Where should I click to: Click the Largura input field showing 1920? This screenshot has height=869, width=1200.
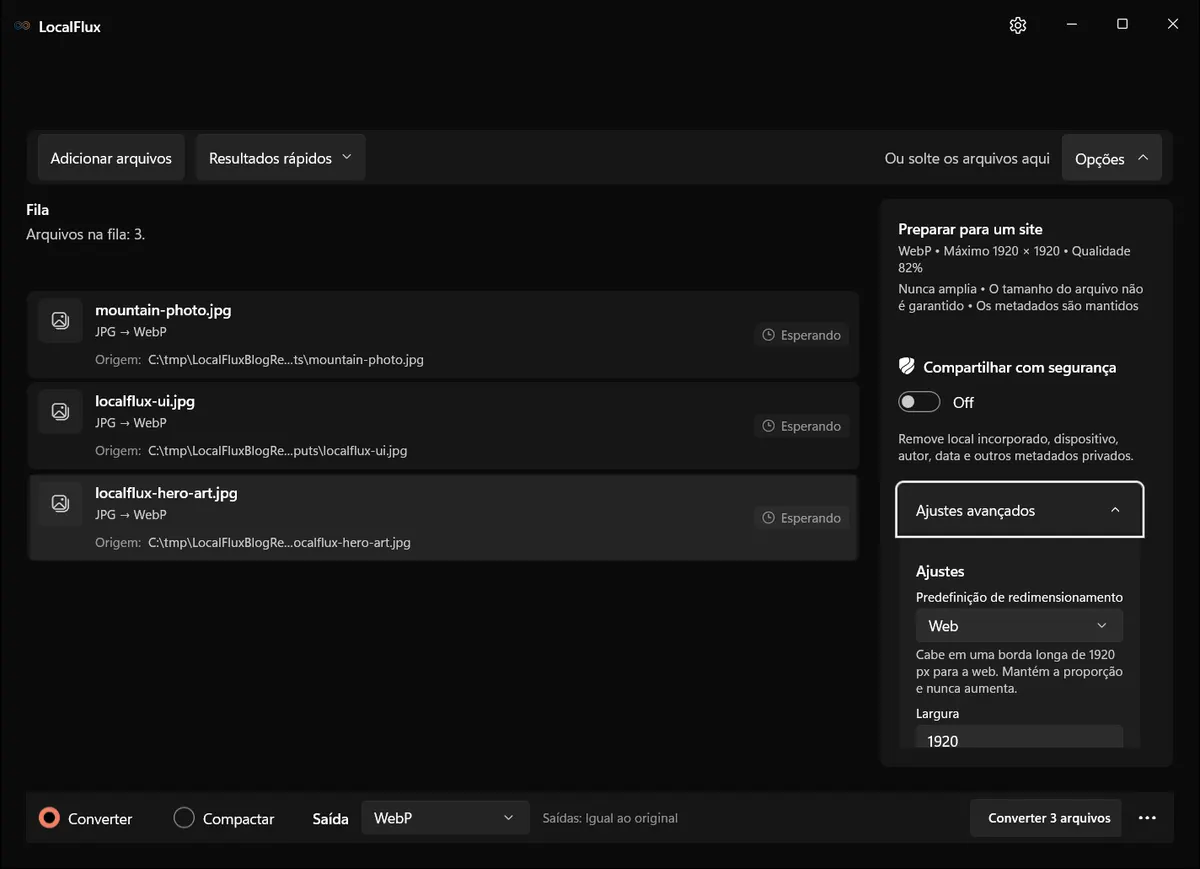[x=1019, y=738]
